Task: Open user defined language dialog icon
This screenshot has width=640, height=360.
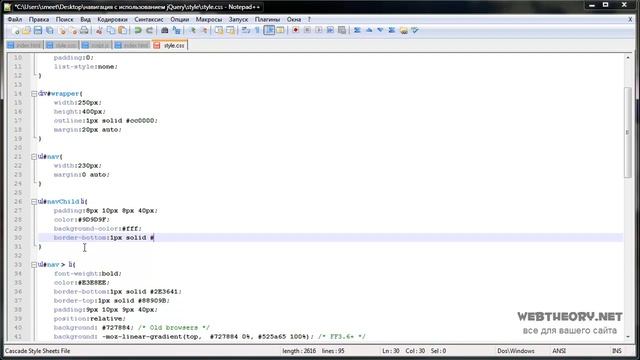Action: [280, 31]
